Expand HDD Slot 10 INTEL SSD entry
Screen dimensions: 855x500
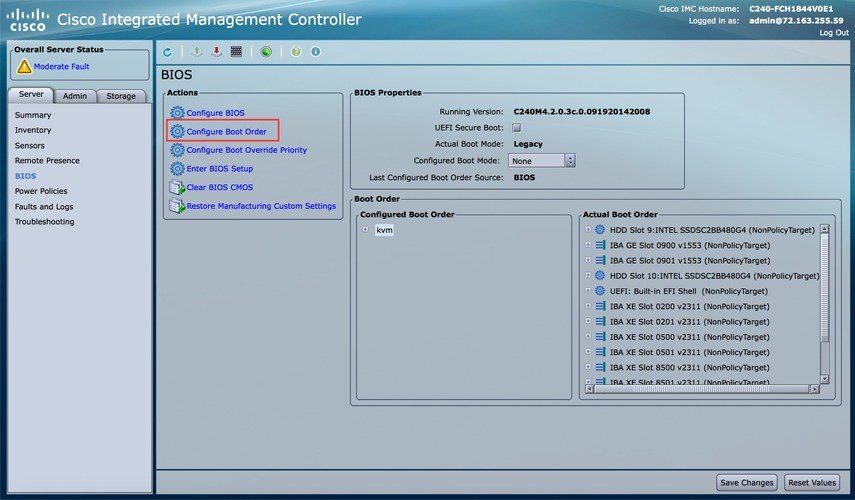pos(588,275)
